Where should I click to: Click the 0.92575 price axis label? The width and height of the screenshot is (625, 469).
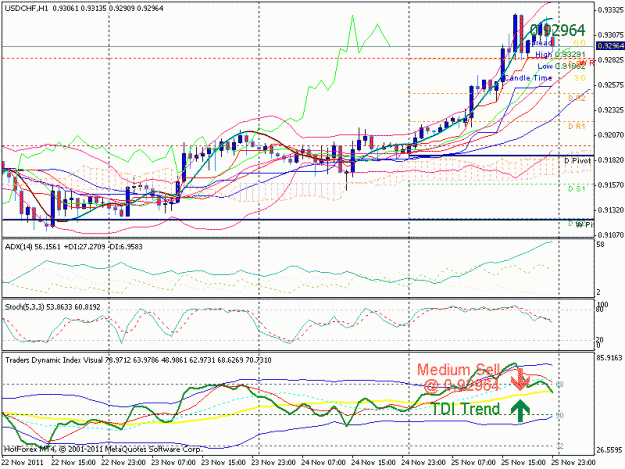point(610,85)
